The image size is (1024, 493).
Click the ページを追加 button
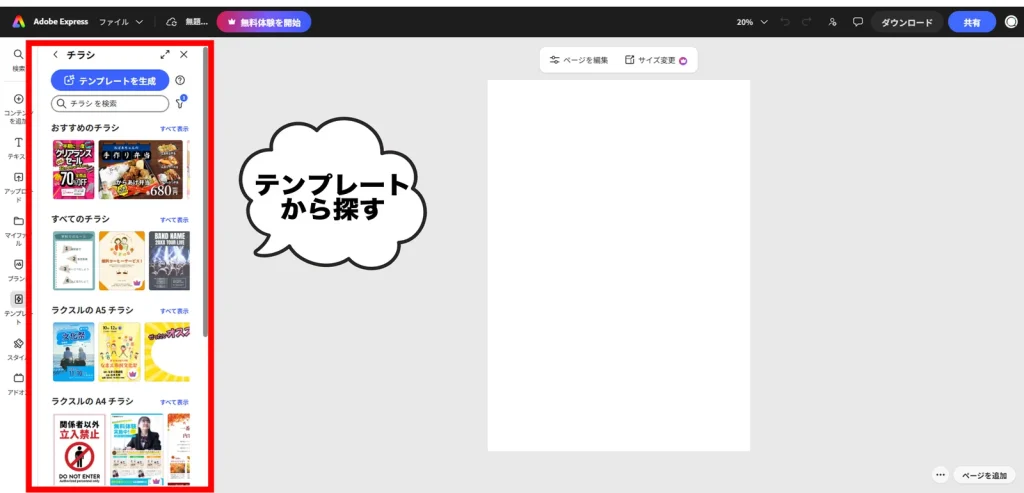pyautogui.click(x=985, y=475)
